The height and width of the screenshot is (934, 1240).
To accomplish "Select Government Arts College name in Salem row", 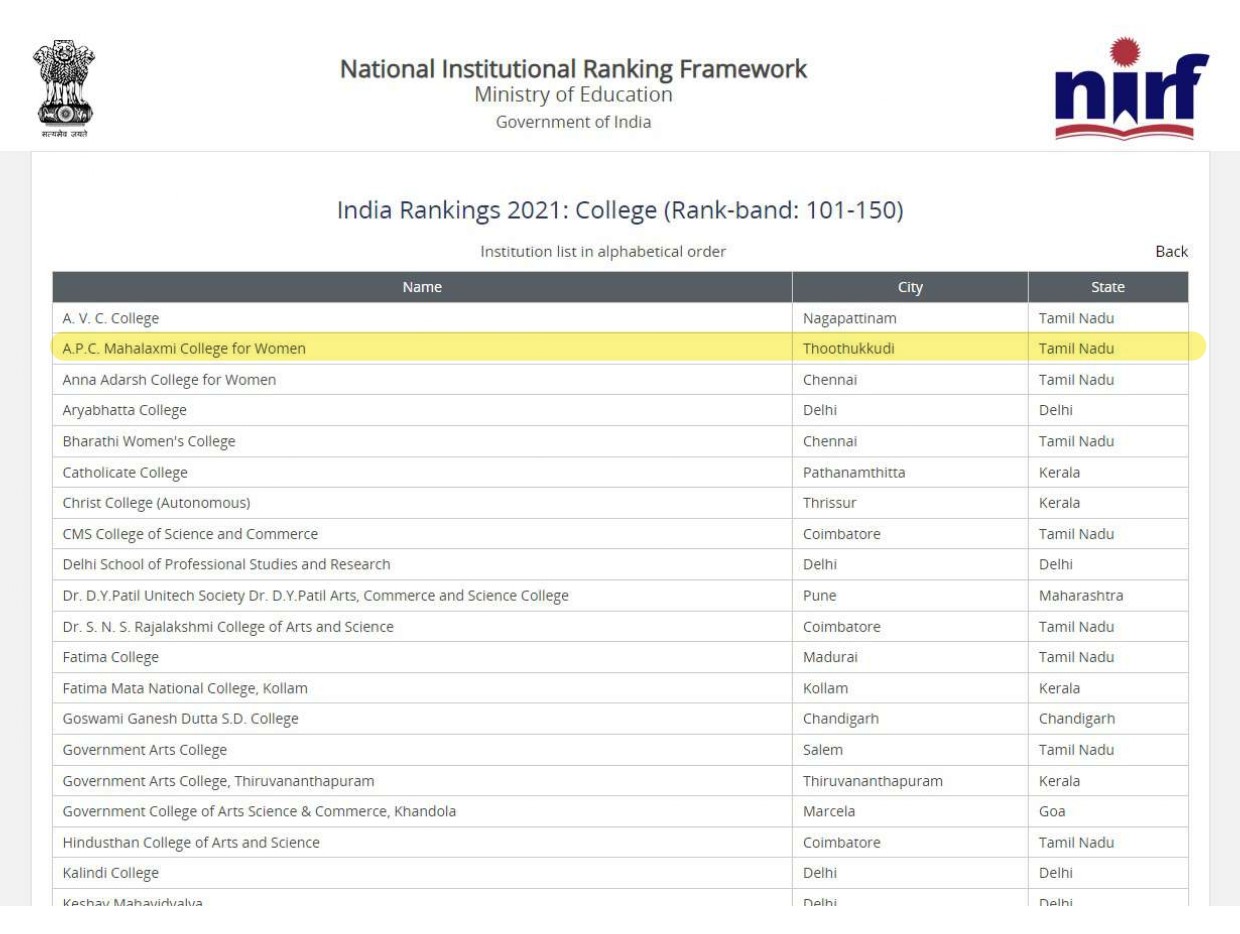I will 145,750.
